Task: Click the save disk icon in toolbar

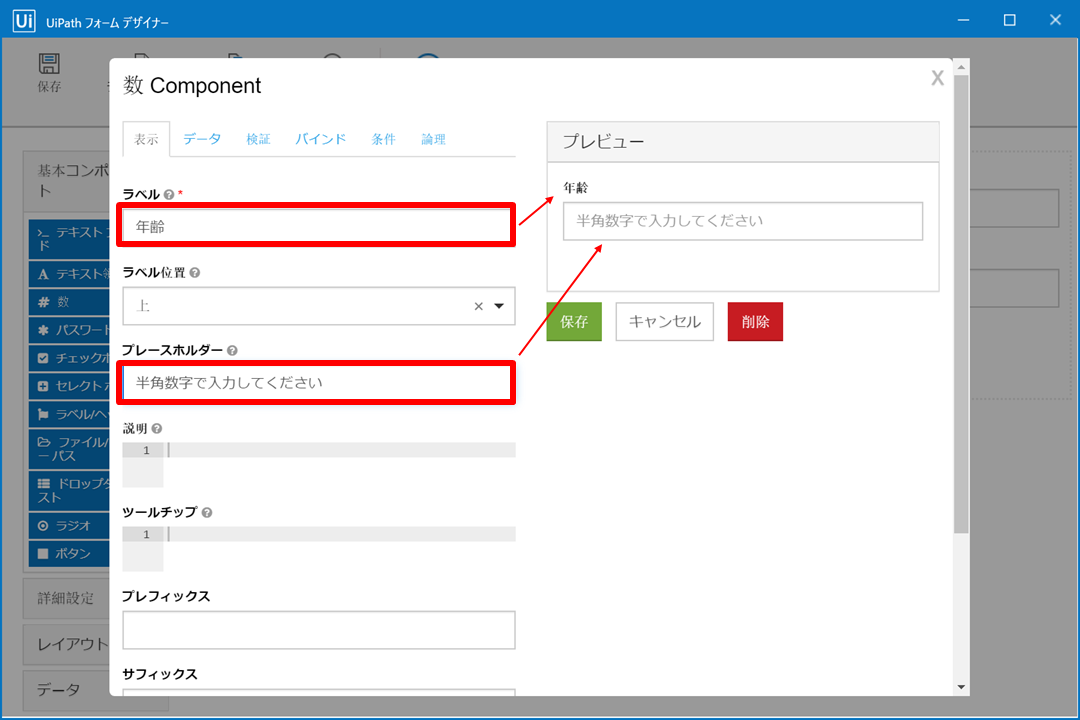Action: click(x=49, y=64)
